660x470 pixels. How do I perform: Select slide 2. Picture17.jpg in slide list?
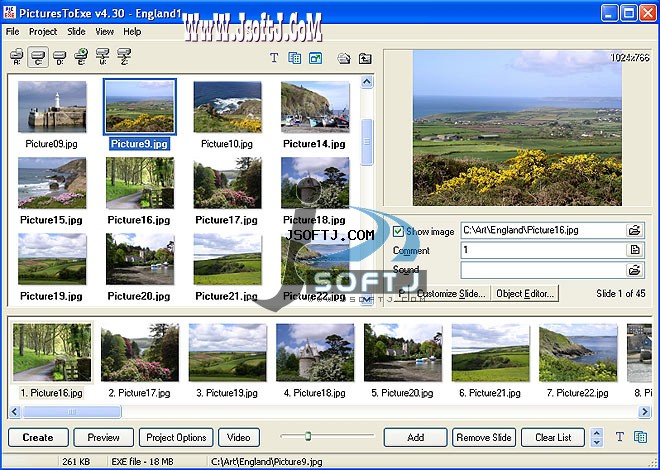(140, 353)
